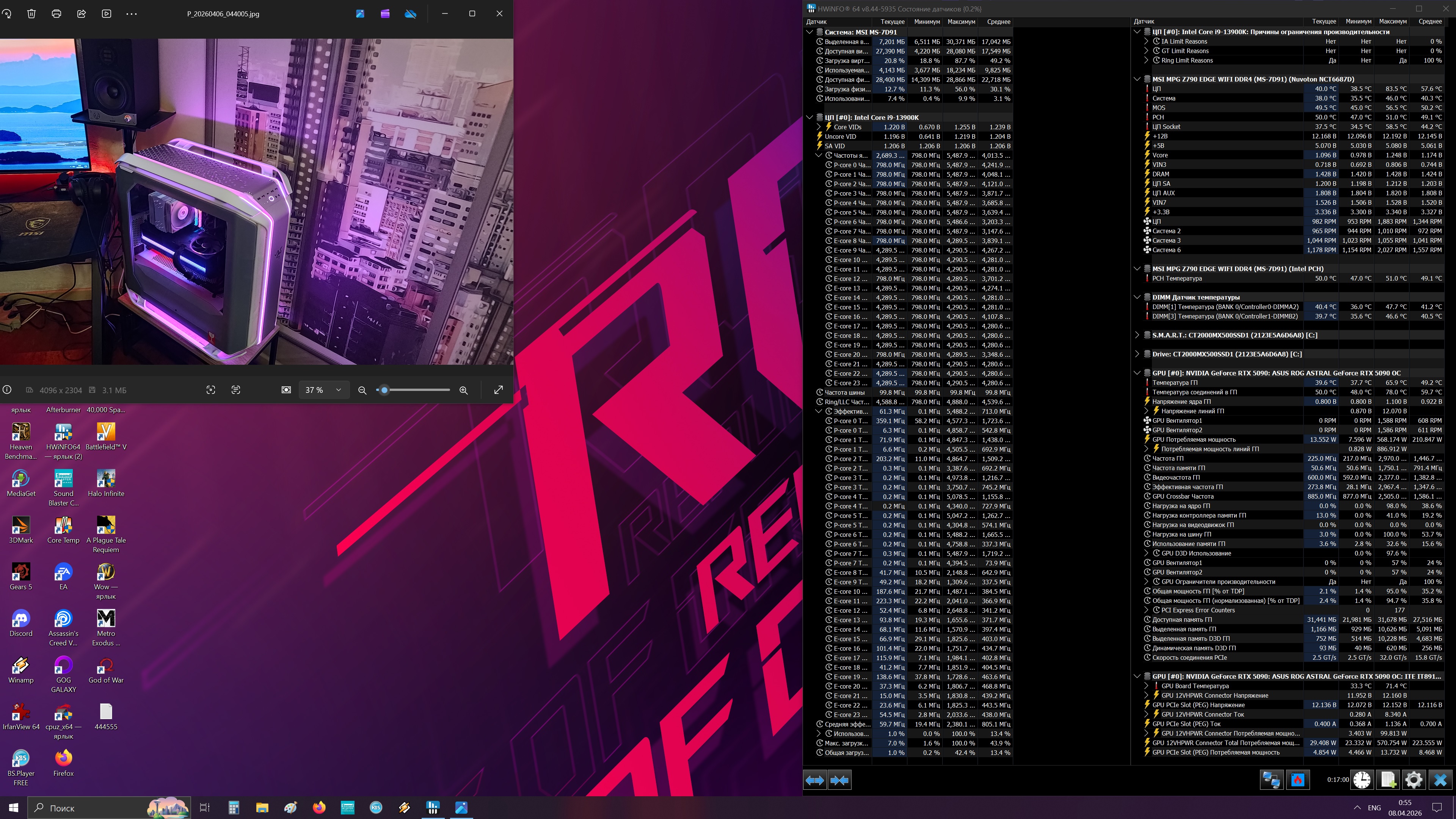The width and height of the screenshot is (1456, 819).
Task: Click the reset clock icon in HWiNFO
Action: [x=1362, y=780]
